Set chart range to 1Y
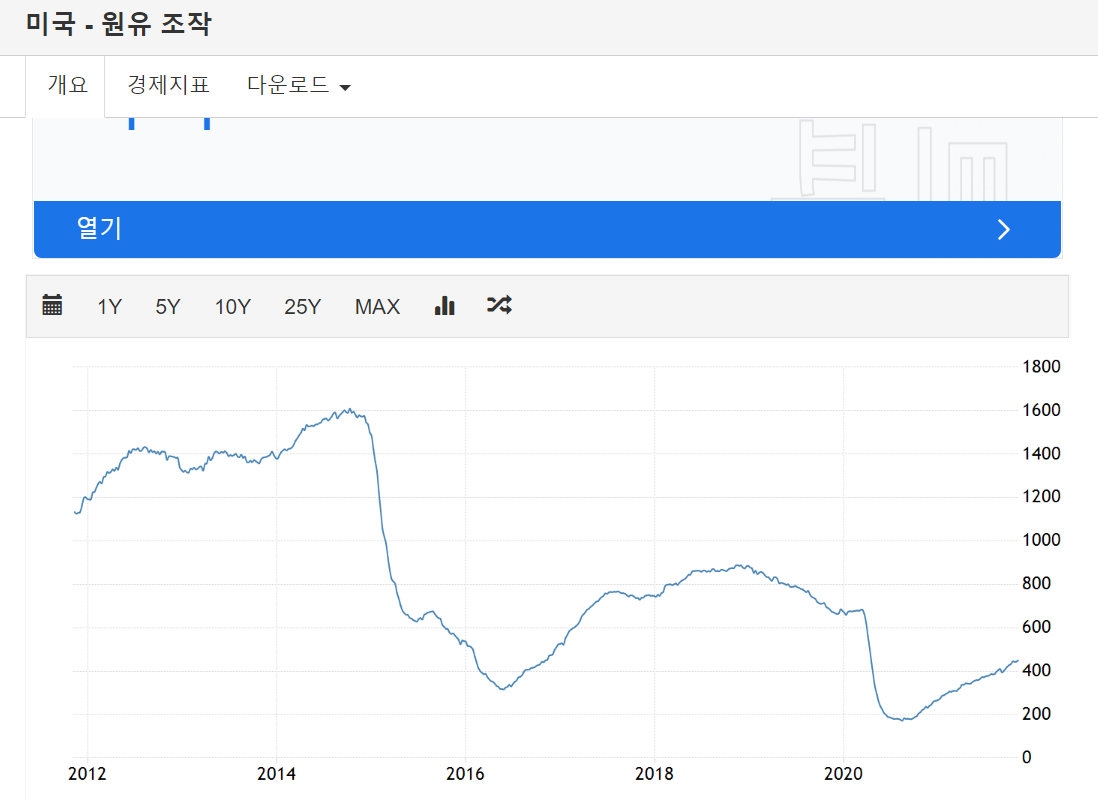The image size is (1098, 801). pyautogui.click(x=109, y=307)
